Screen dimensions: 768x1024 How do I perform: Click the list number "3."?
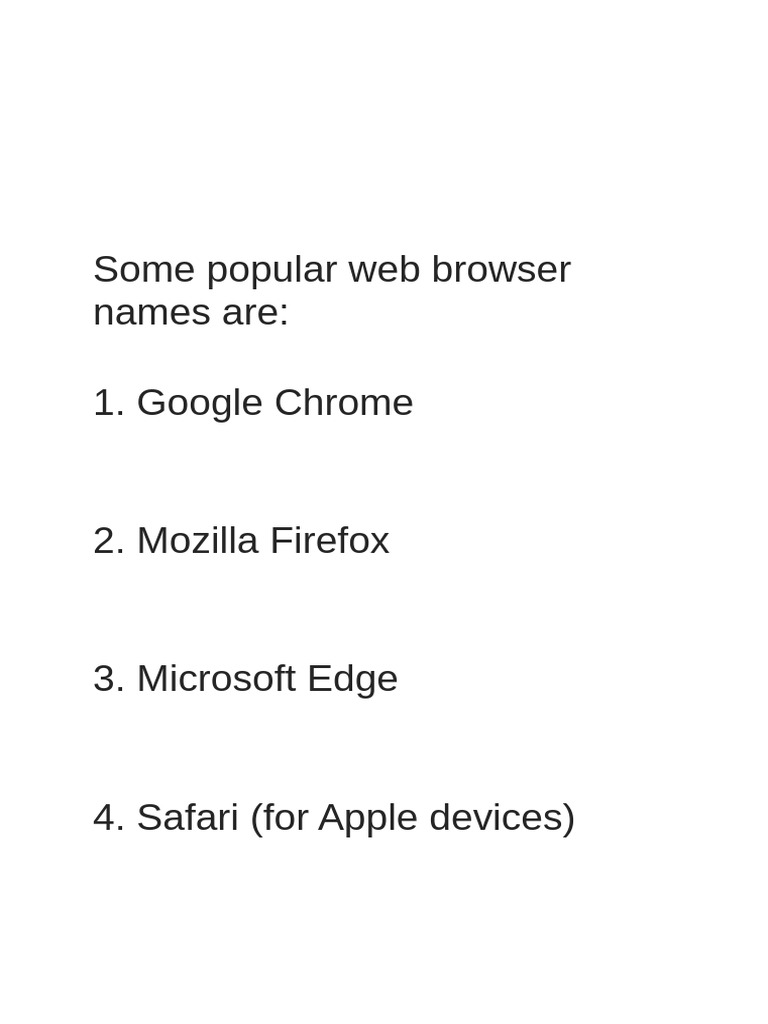pyautogui.click(x=108, y=678)
